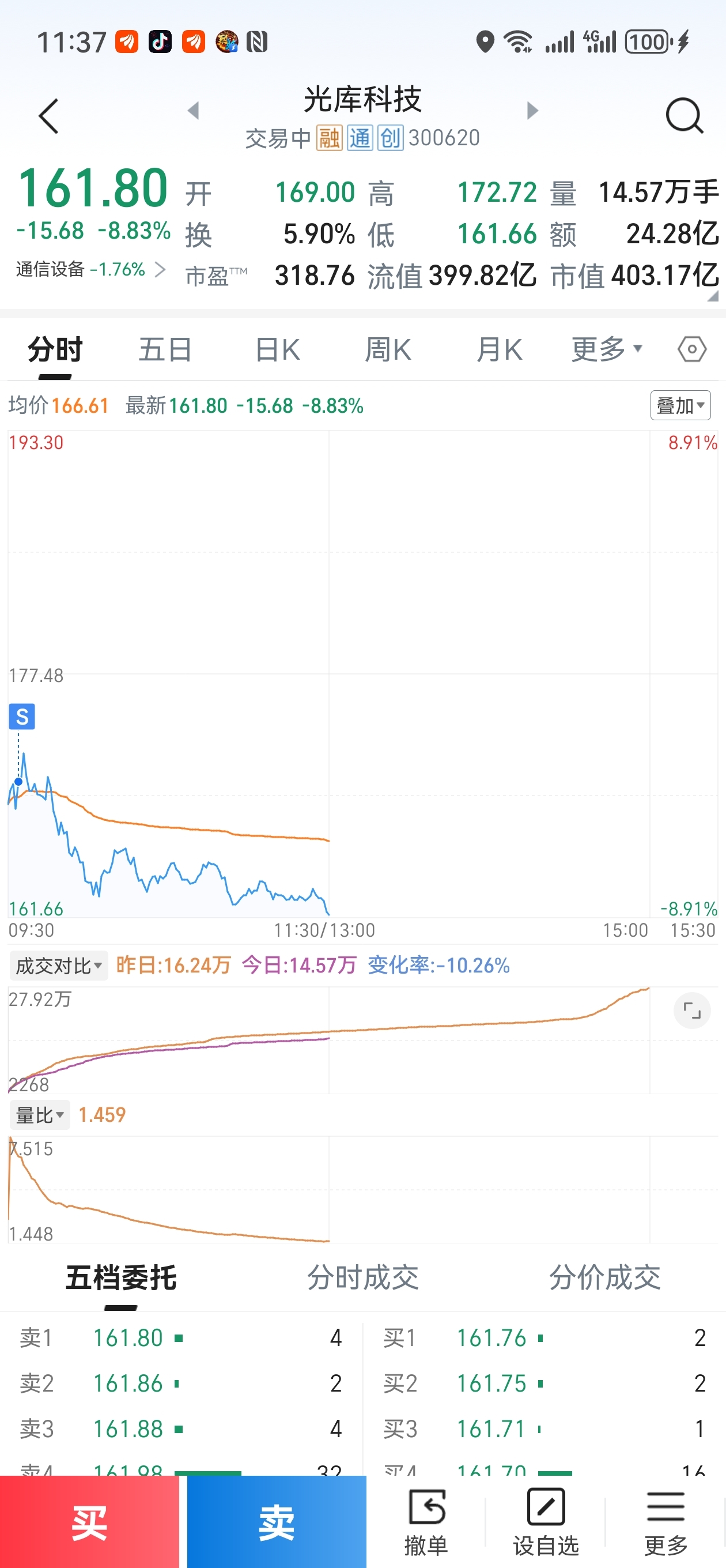Expand volume chart to fullscreen
Screen dimensions: 726x1568
point(692,1011)
